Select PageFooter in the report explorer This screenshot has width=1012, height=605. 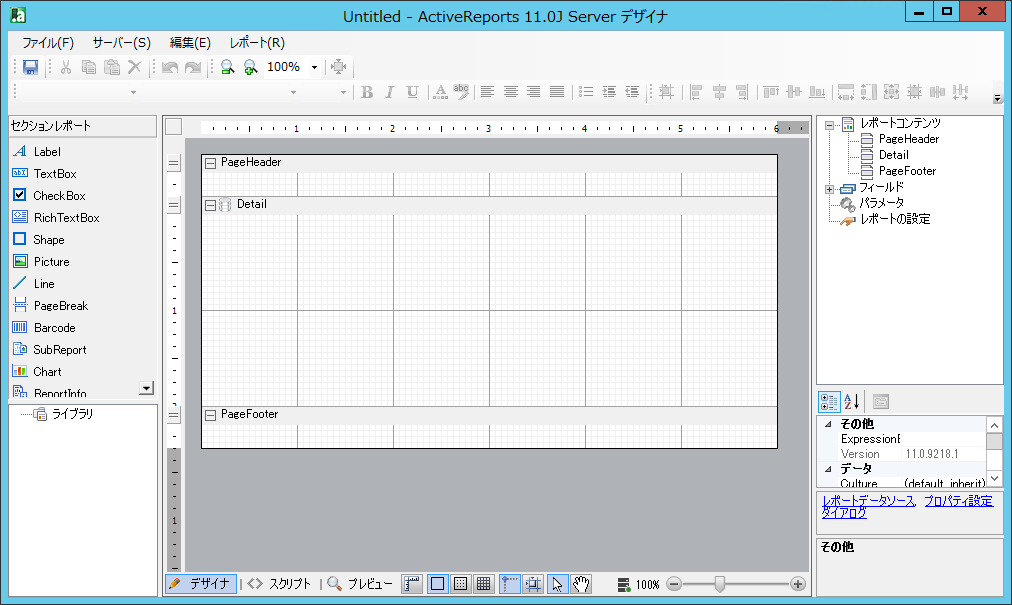tap(907, 171)
